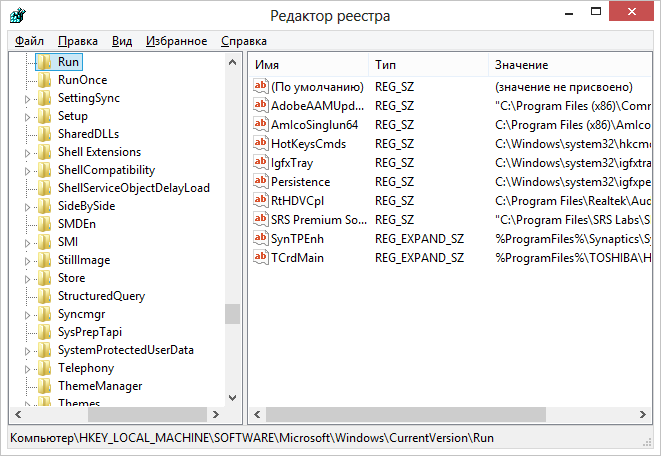The image size is (661, 456).
Task: Select the HotKeysCmds value name
Action: (309, 144)
